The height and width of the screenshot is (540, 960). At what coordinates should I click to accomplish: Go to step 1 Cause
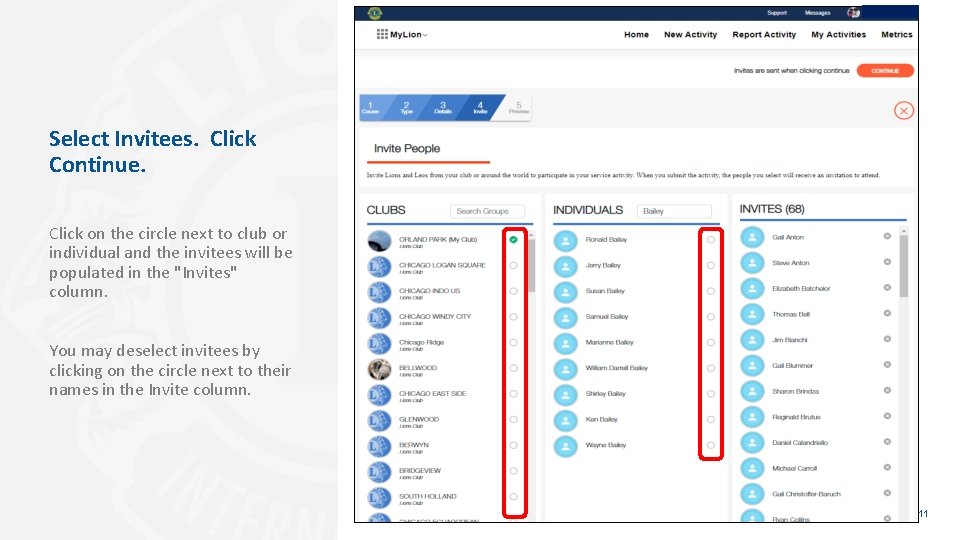[x=370, y=108]
